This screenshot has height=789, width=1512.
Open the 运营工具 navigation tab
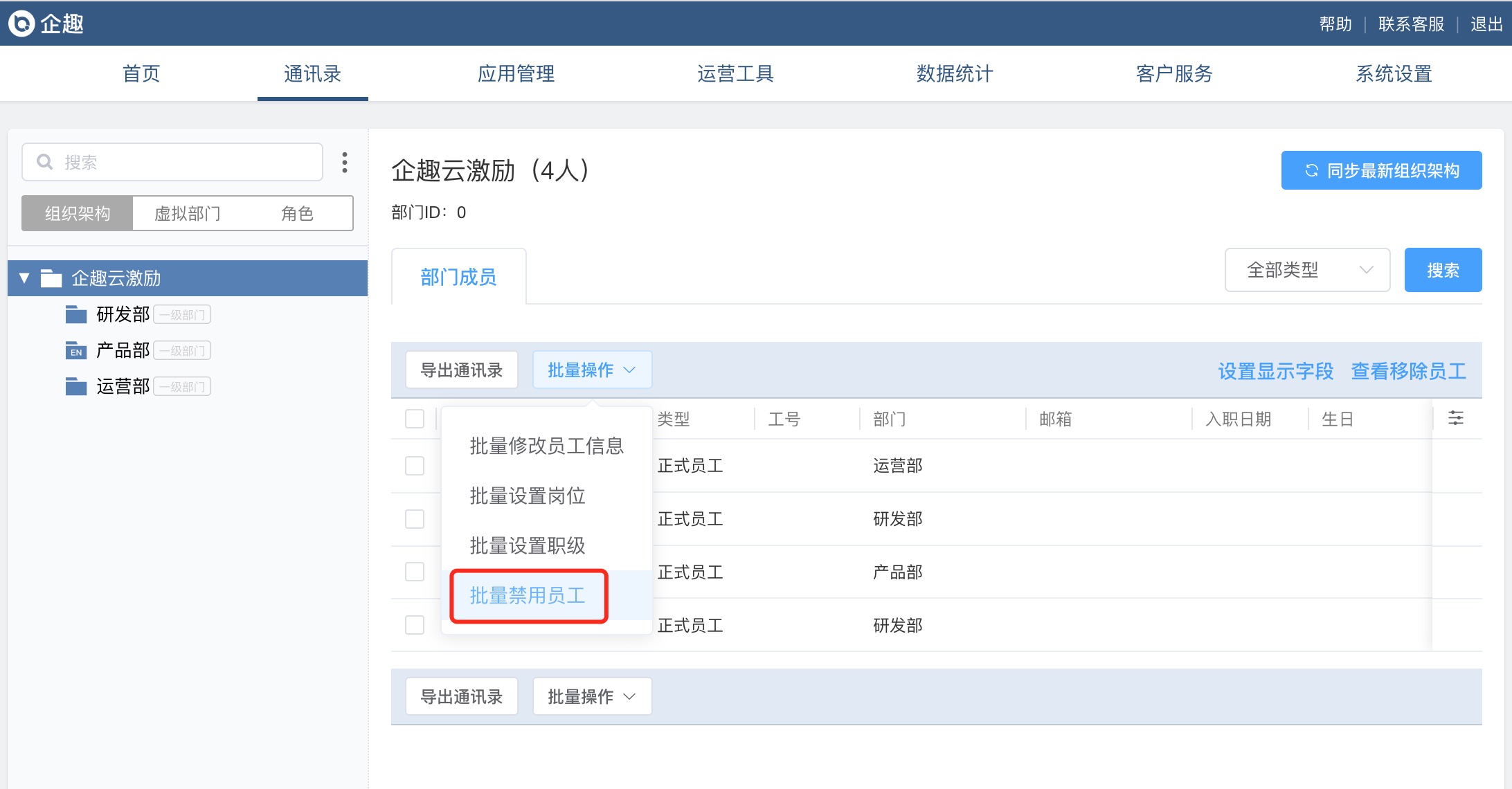(x=735, y=73)
